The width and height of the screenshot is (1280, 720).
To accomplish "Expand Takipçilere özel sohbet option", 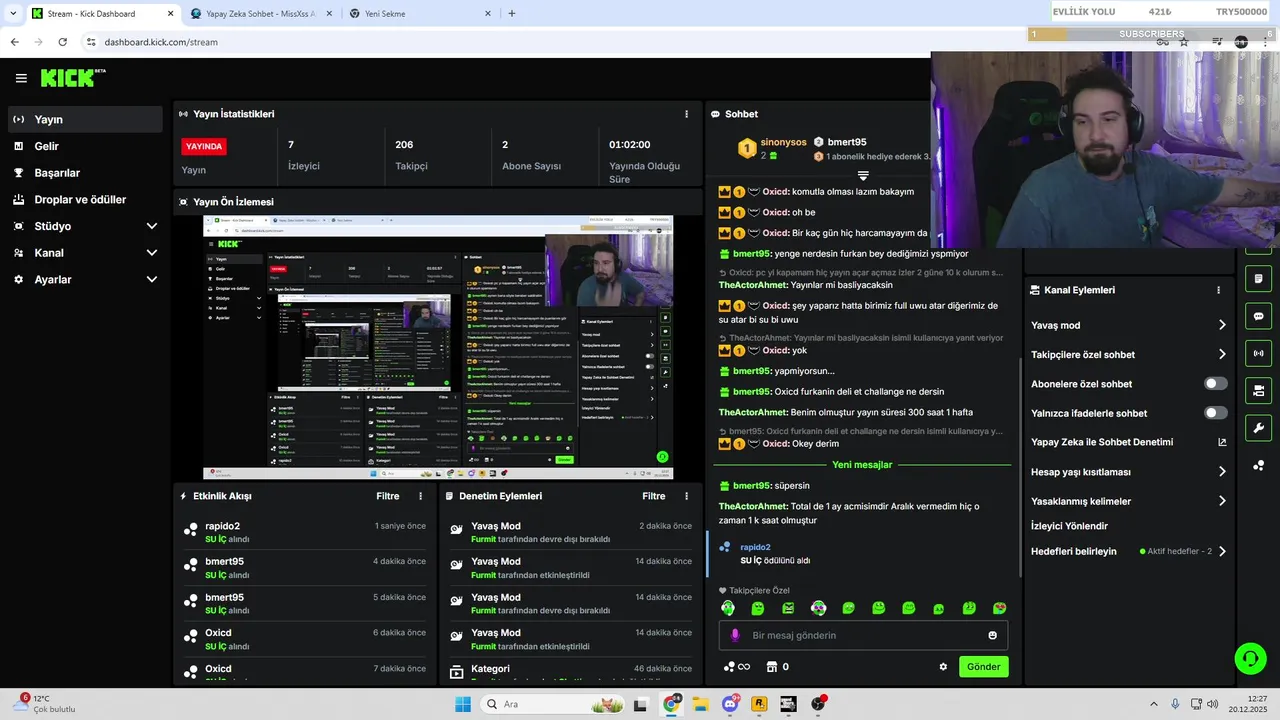I will (x=1129, y=354).
